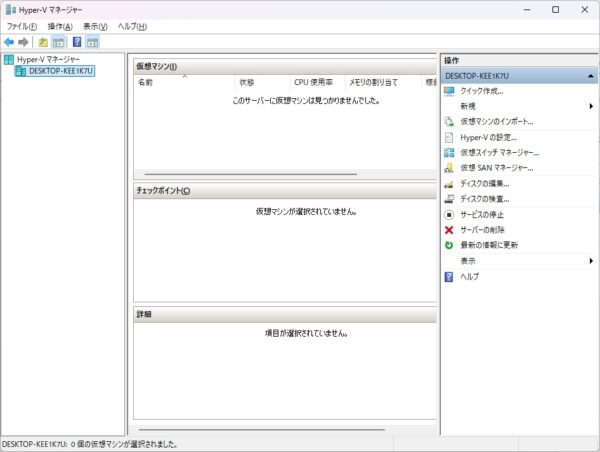Viewport: 600px width, 452px height.
Task: Click サーバーの削除 action
Action: click(x=482, y=230)
